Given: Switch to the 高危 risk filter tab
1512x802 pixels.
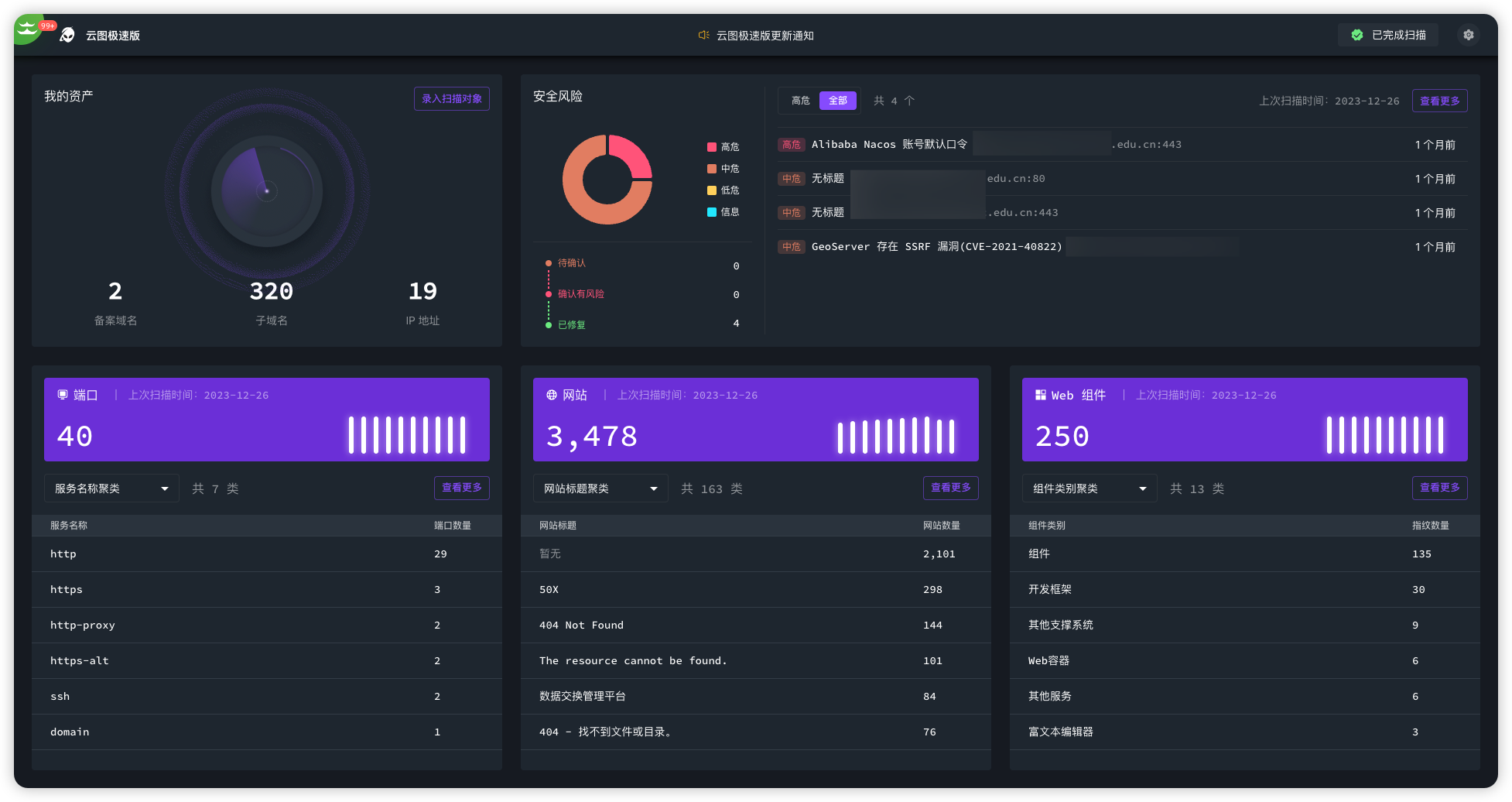Looking at the screenshot, I should (800, 101).
